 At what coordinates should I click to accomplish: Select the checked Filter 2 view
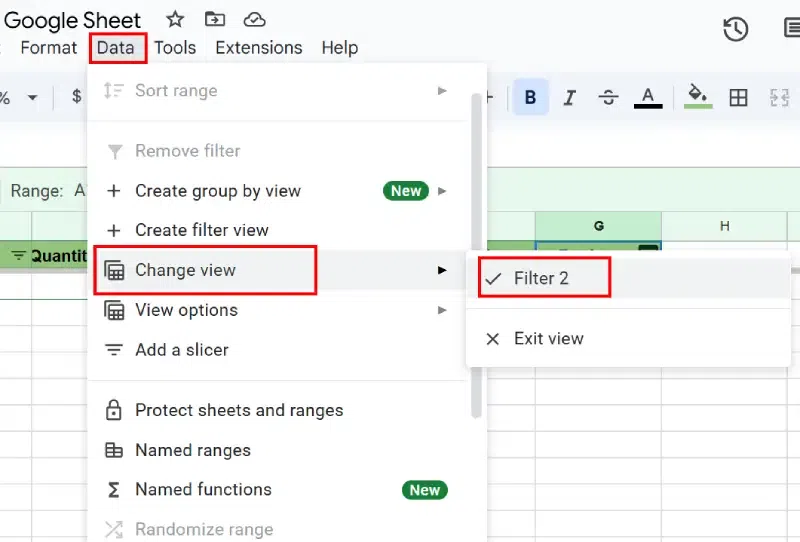click(541, 278)
